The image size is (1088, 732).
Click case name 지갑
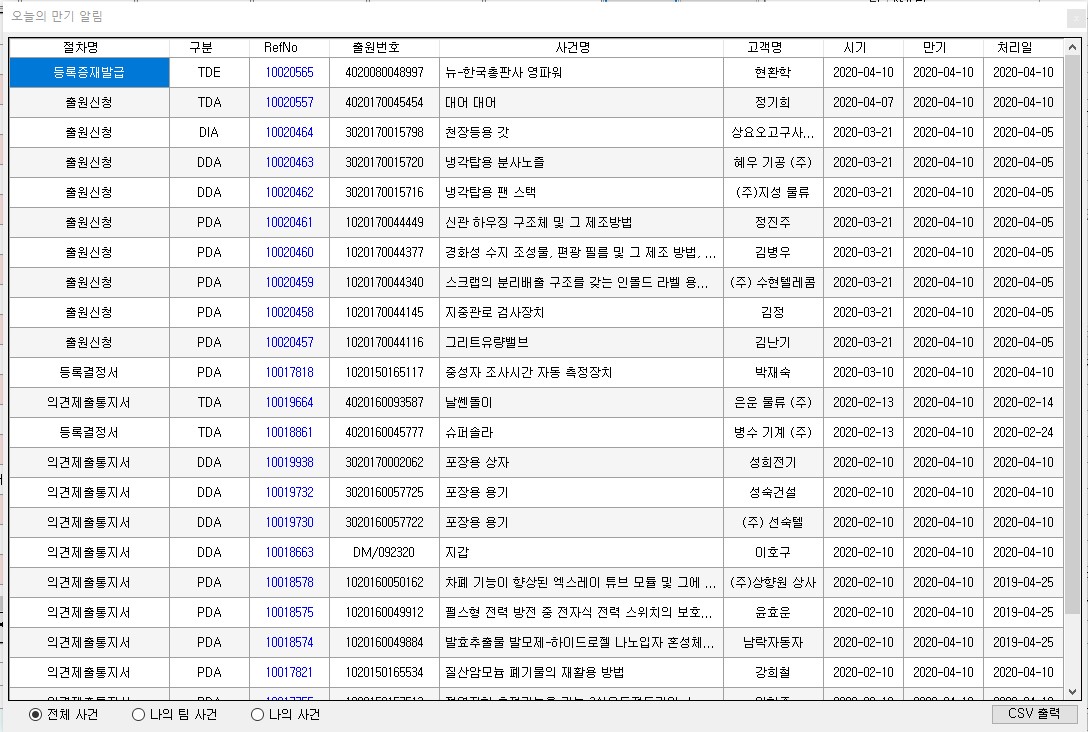[x=457, y=552]
